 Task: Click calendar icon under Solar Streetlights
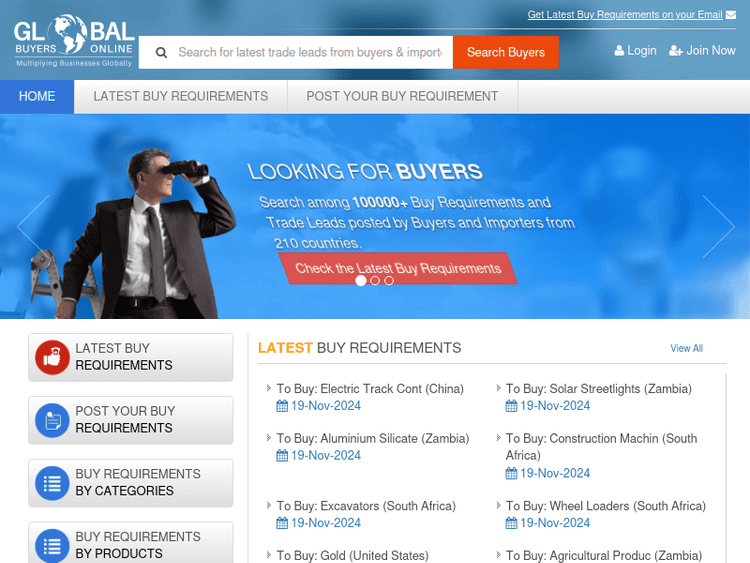[511, 406]
